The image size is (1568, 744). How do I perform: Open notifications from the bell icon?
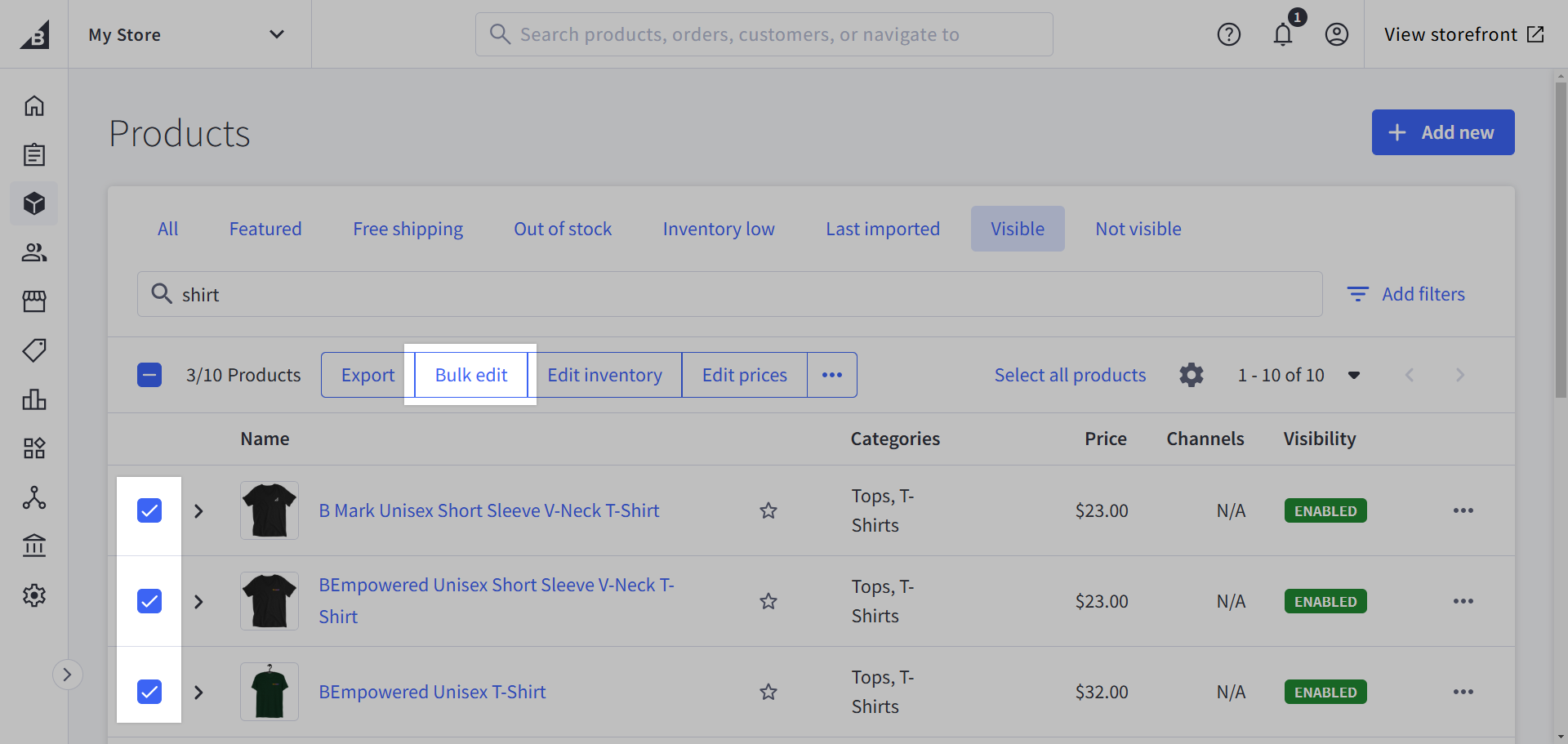pos(1283,34)
